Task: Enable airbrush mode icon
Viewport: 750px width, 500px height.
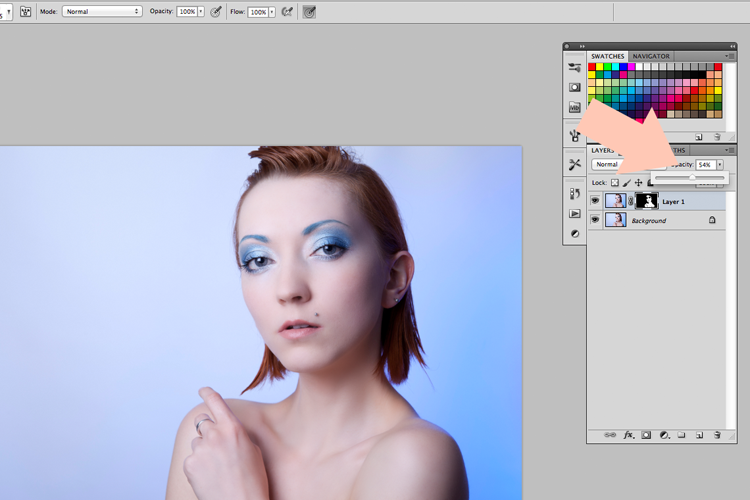Action: [x=287, y=12]
